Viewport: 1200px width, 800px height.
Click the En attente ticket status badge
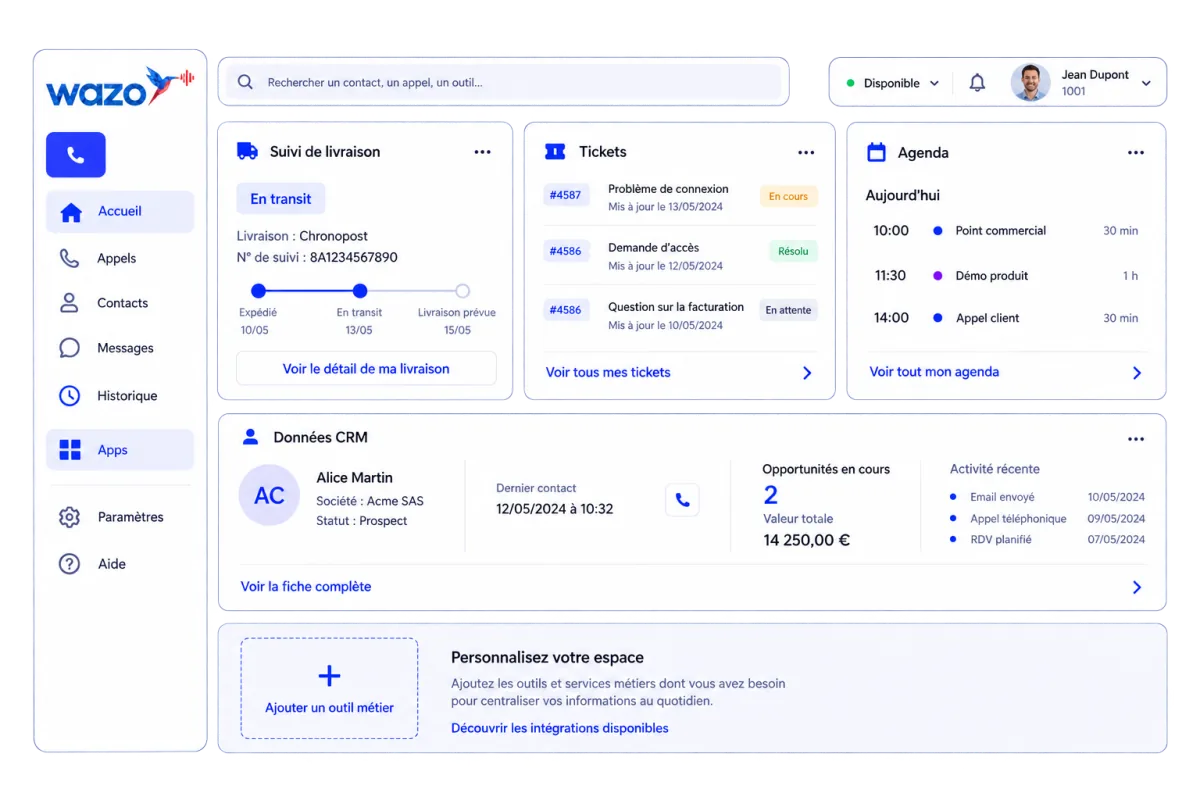[788, 310]
